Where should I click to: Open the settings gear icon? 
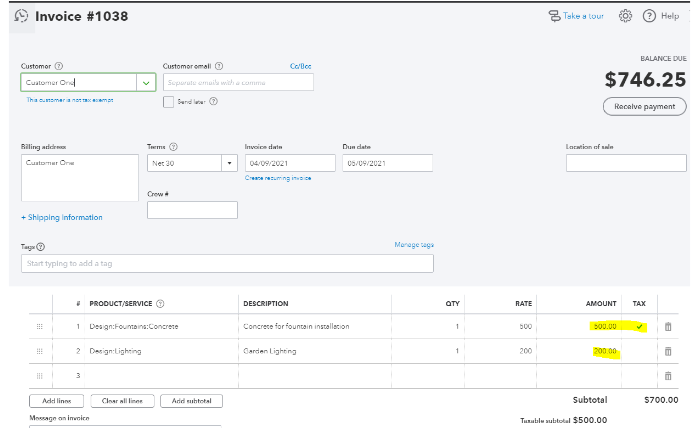626,16
